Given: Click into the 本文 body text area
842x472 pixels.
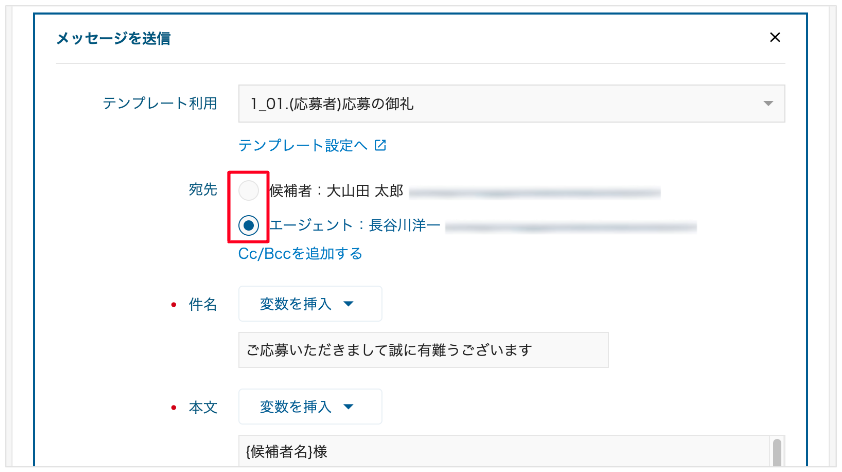Looking at the screenshot, I should pyautogui.click(x=500, y=452).
